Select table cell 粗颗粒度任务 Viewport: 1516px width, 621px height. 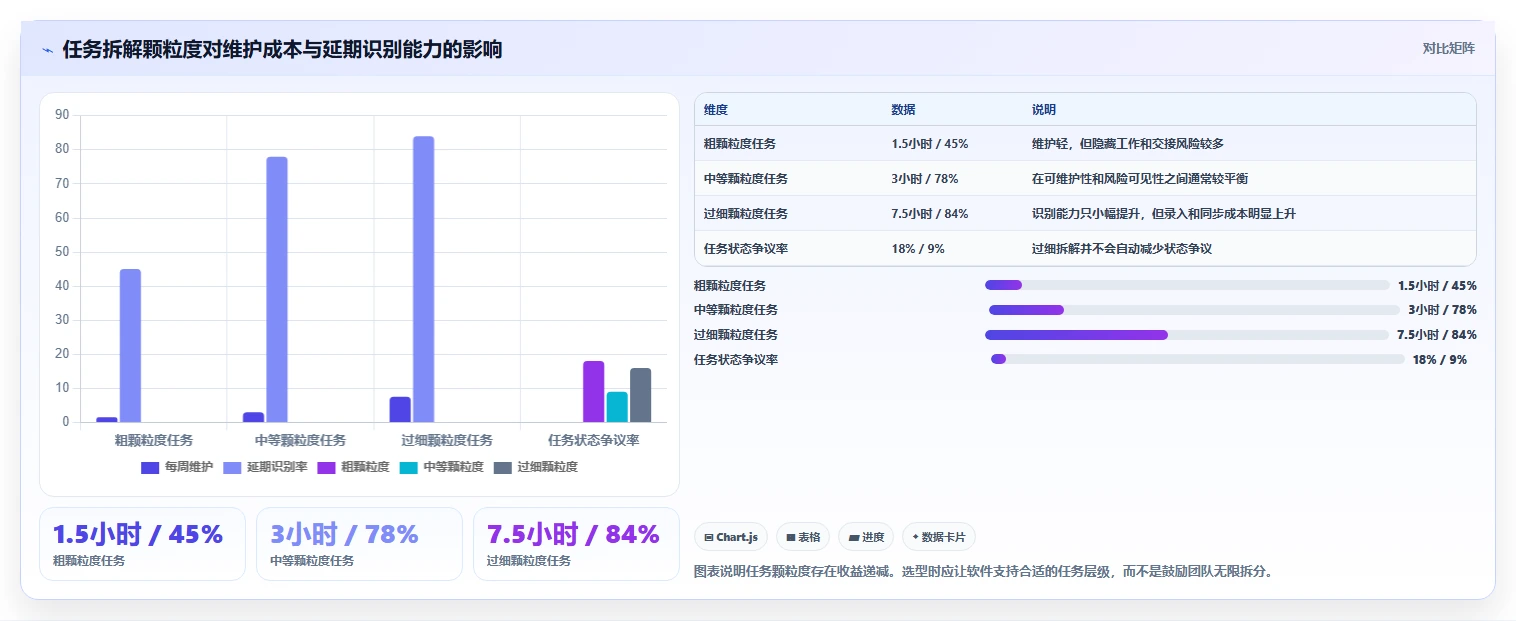(740, 144)
